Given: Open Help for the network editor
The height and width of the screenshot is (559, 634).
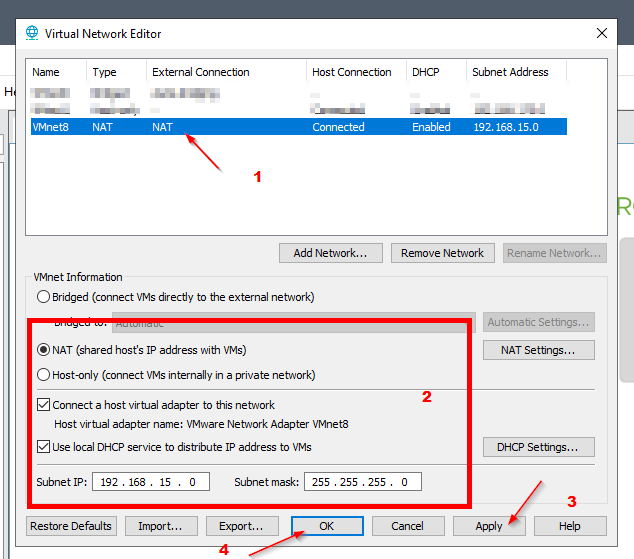Looking at the screenshot, I should [570, 526].
